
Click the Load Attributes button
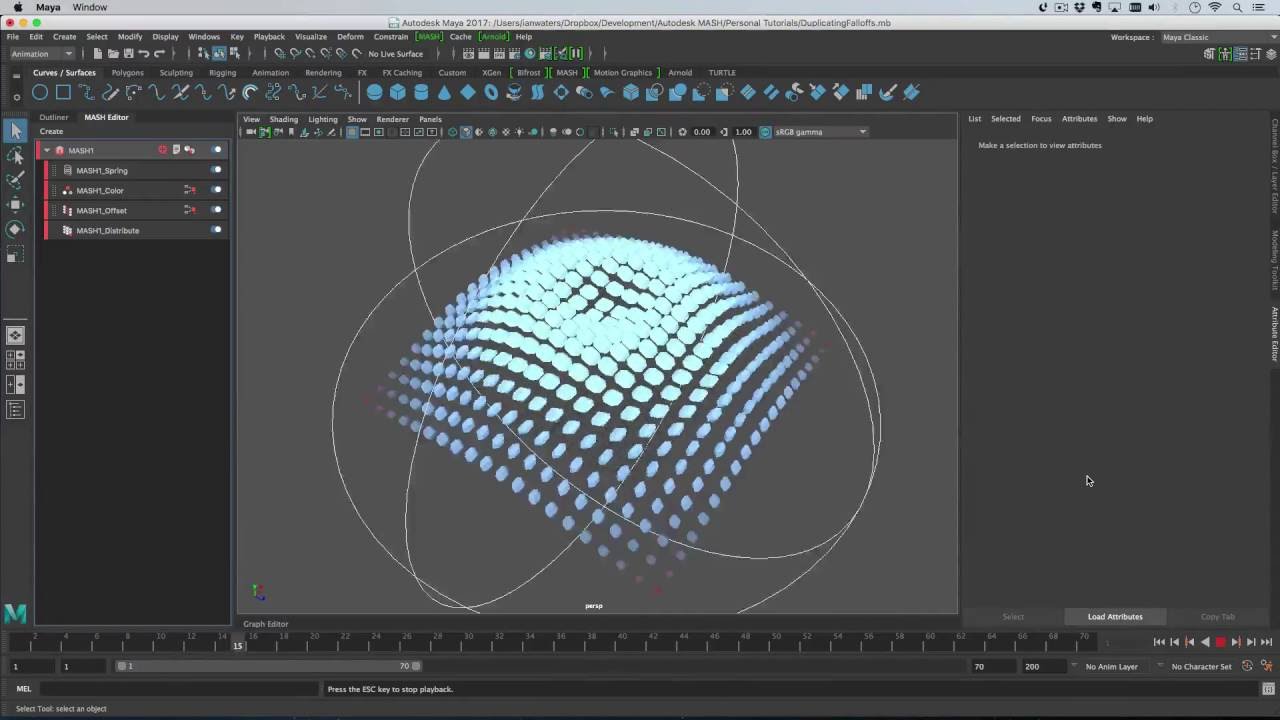1115,616
